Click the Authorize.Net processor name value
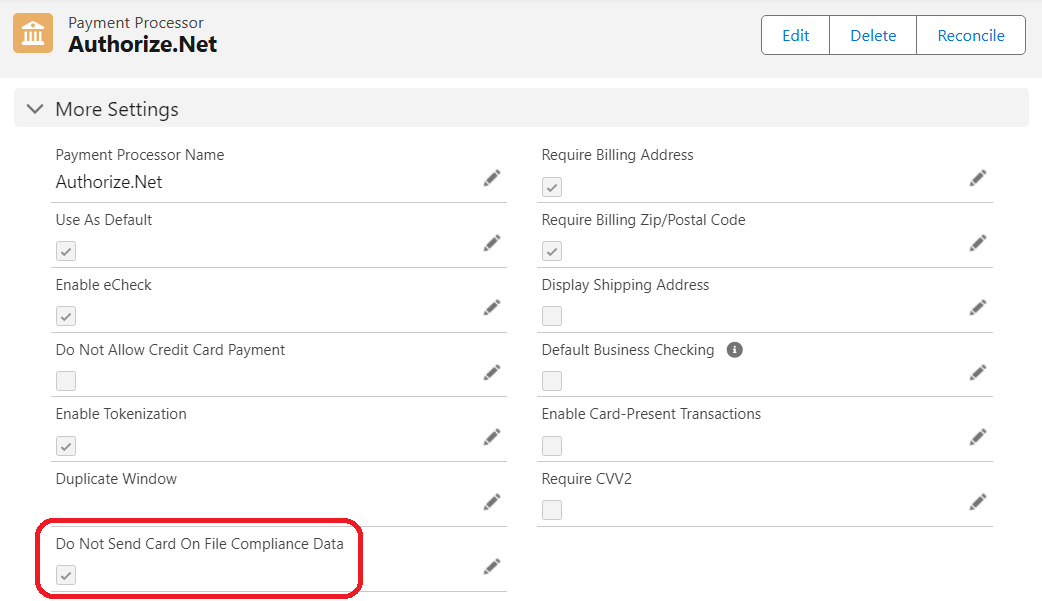Image resolution: width=1042 pixels, height=601 pixels. [109, 182]
